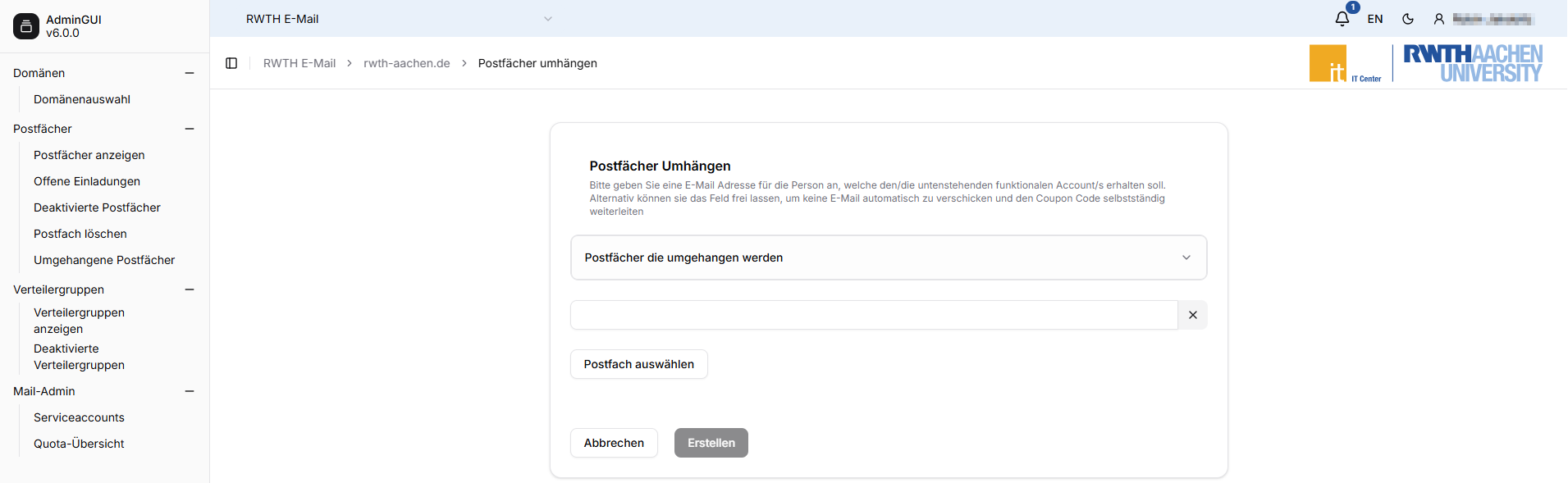Switch language via EN button
Screen dimensions: 1568x483
pyautogui.click(x=1375, y=19)
